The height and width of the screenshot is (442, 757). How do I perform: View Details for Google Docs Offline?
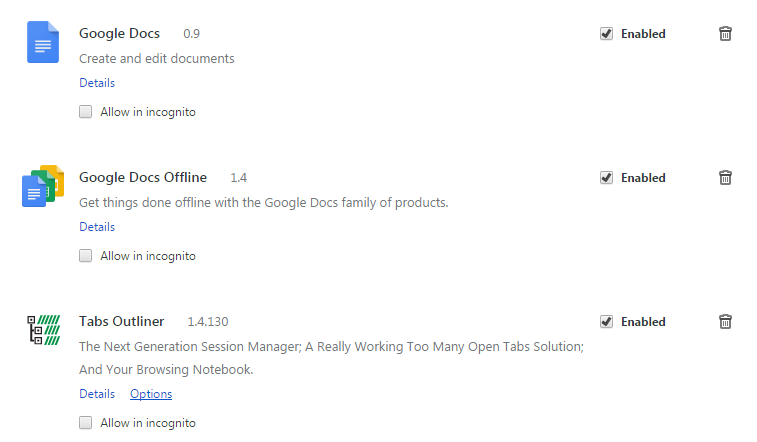[97, 227]
